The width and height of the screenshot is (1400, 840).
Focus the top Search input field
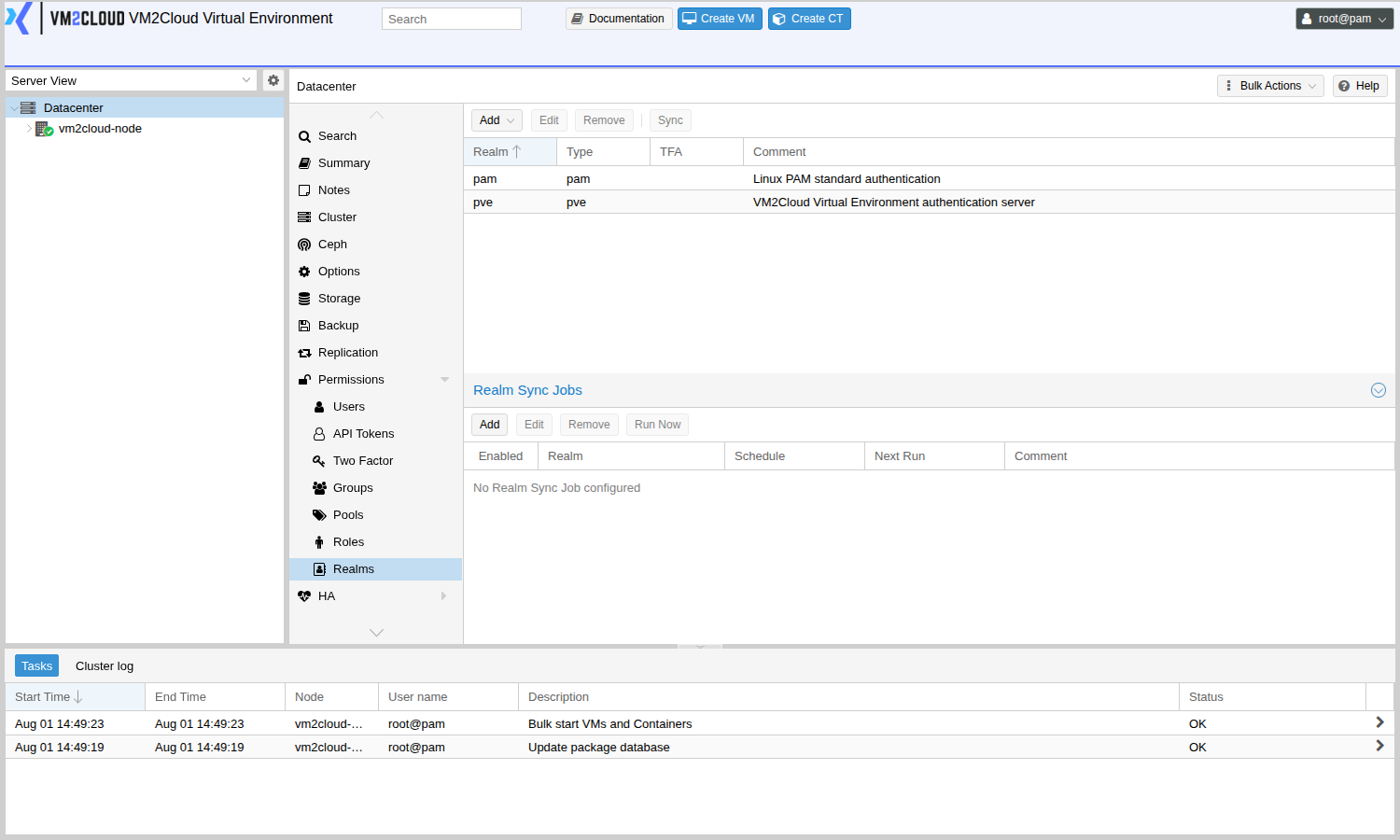[452, 19]
